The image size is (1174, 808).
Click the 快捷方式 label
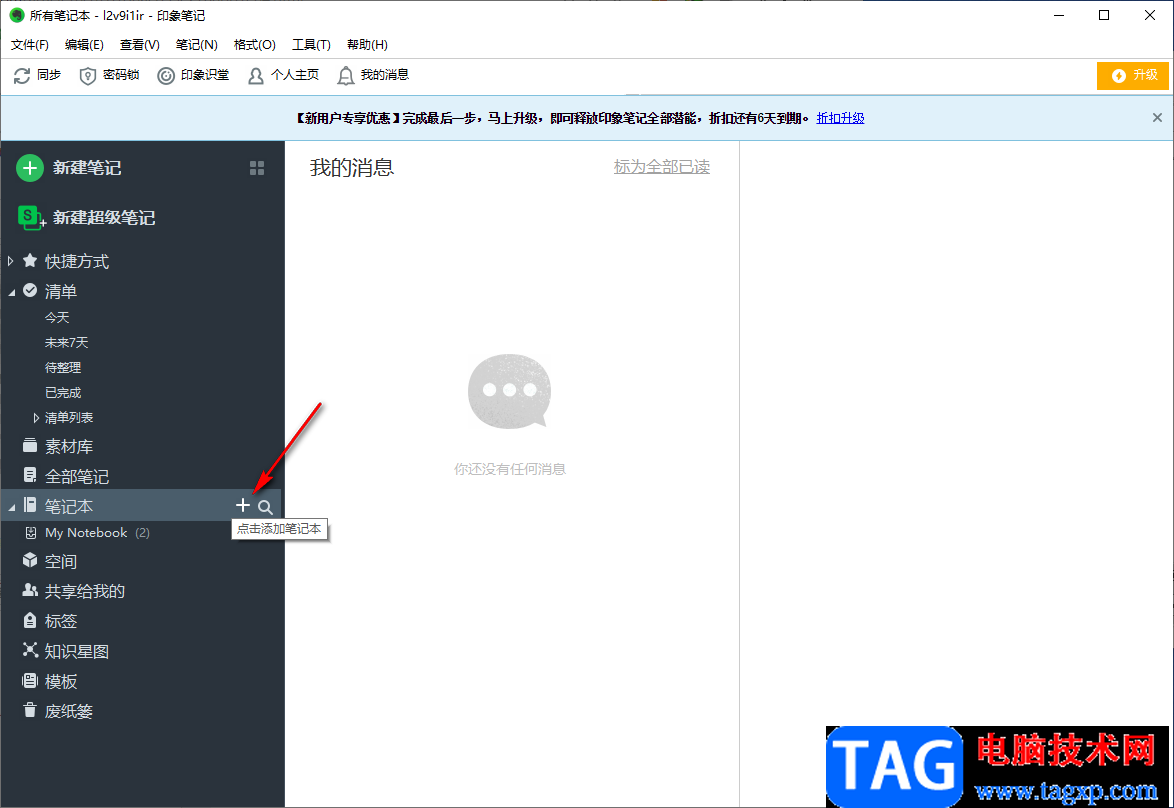click(x=77, y=261)
